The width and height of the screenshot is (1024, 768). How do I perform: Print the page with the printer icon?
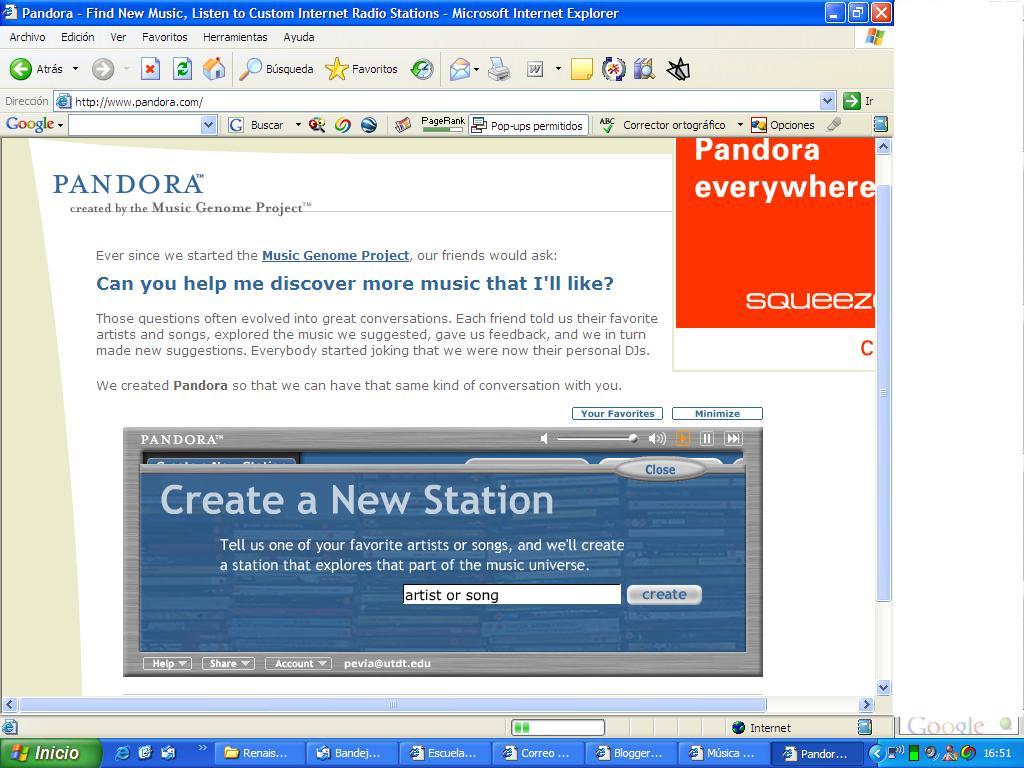[x=499, y=69]
